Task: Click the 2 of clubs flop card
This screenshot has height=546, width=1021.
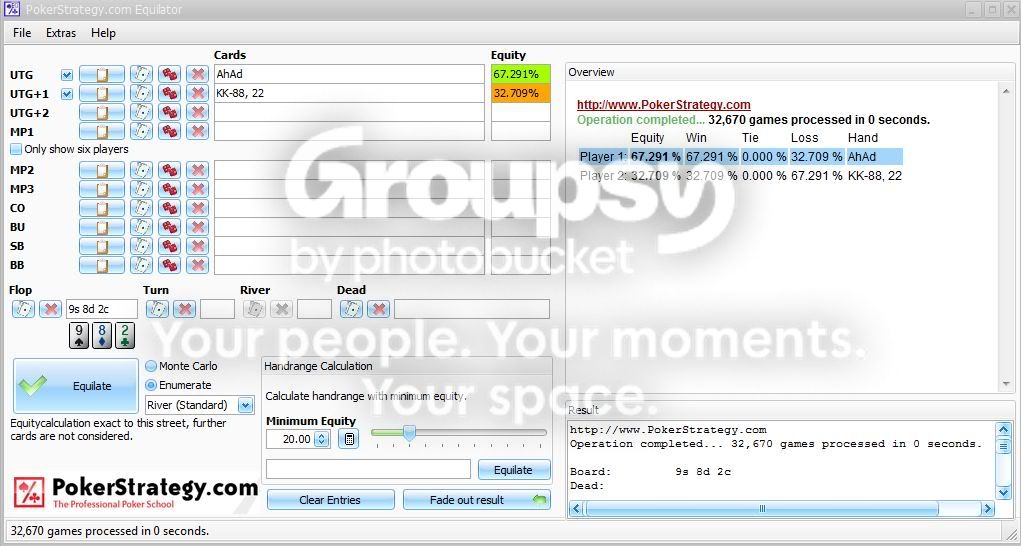Action: coord(124,336)
